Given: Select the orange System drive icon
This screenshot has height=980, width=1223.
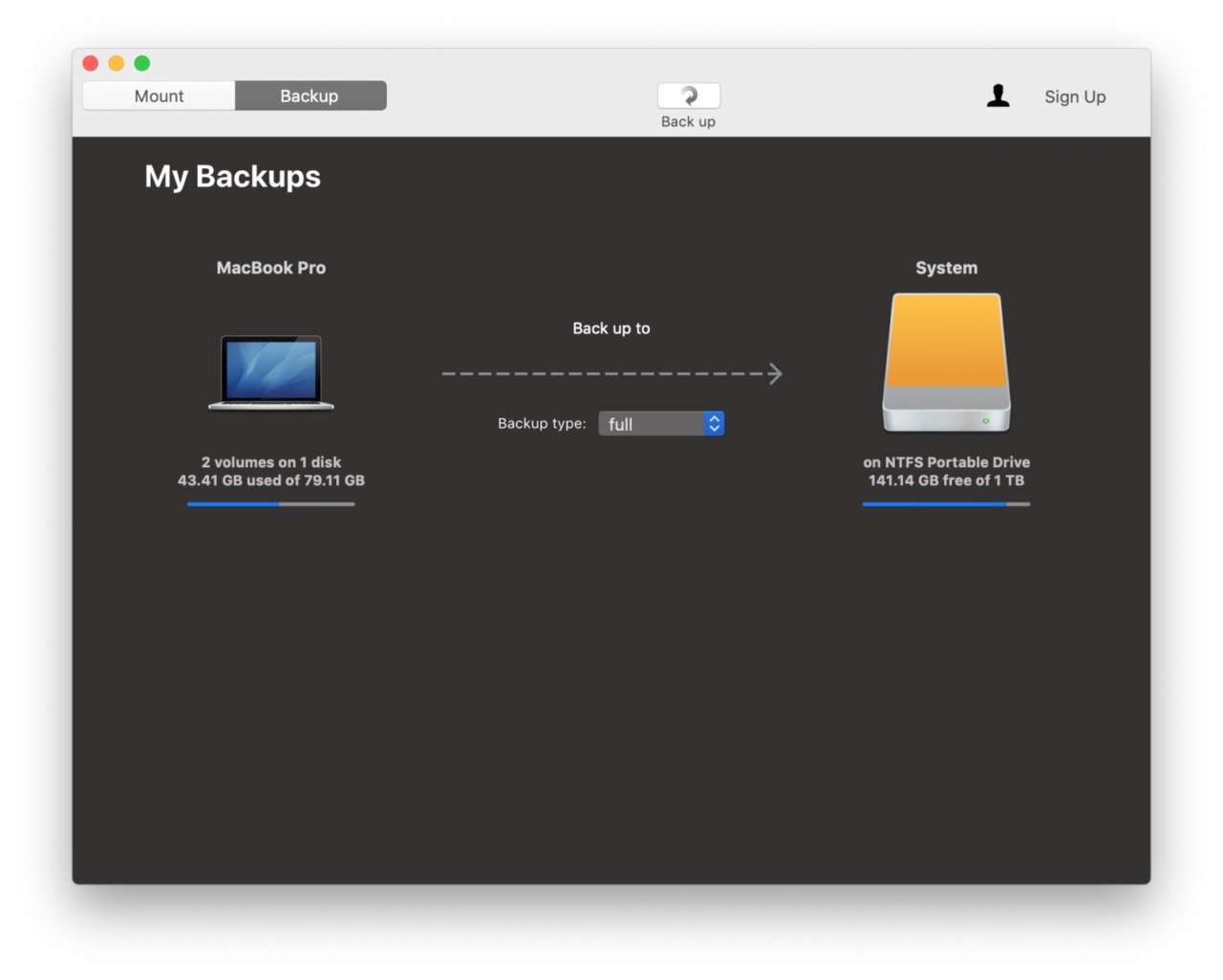Looking at the screenshot, I should [946, 363].
